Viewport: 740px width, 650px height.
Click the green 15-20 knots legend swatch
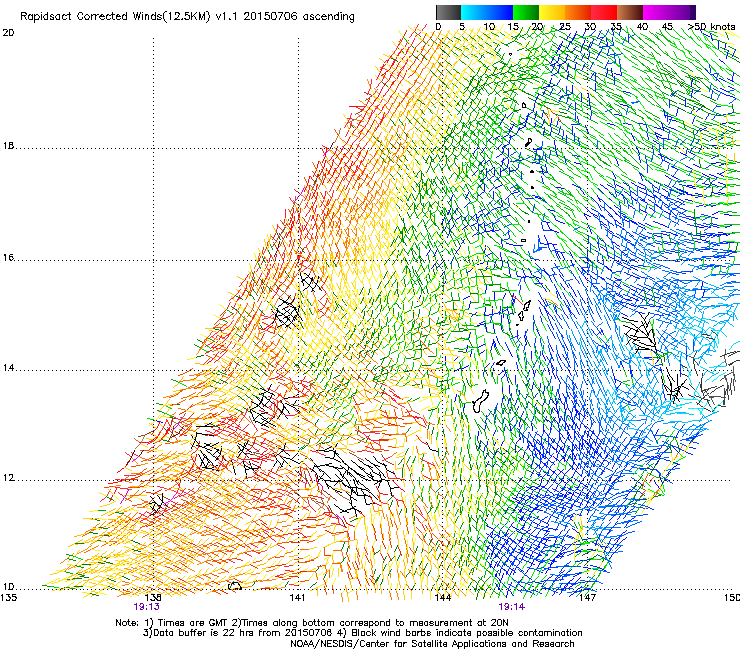525,12
